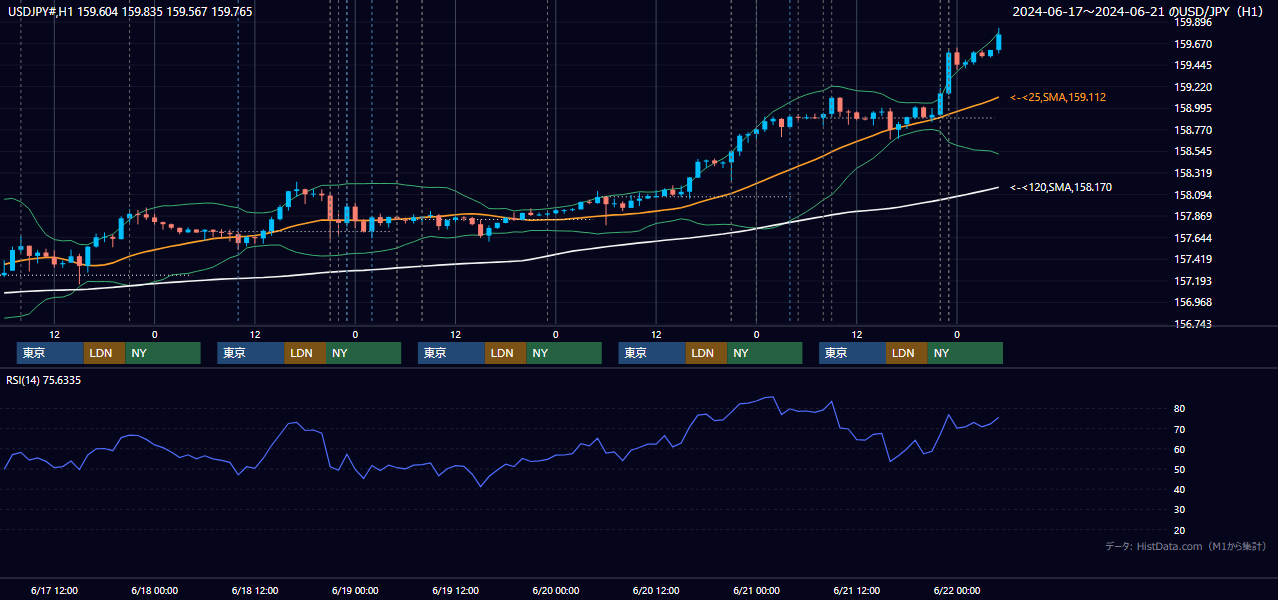Click the RSI(14) 75.6335 indicator label

point(44,380)
